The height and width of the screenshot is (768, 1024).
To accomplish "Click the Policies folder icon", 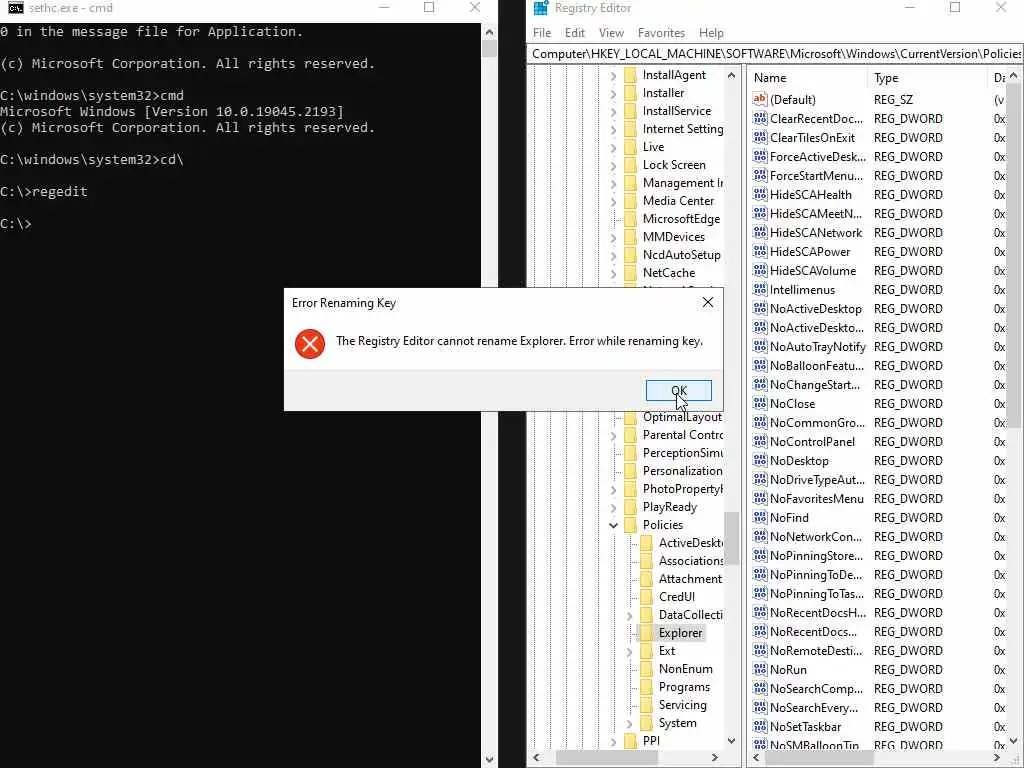I will pyautogui.click(x=631, y=525).
